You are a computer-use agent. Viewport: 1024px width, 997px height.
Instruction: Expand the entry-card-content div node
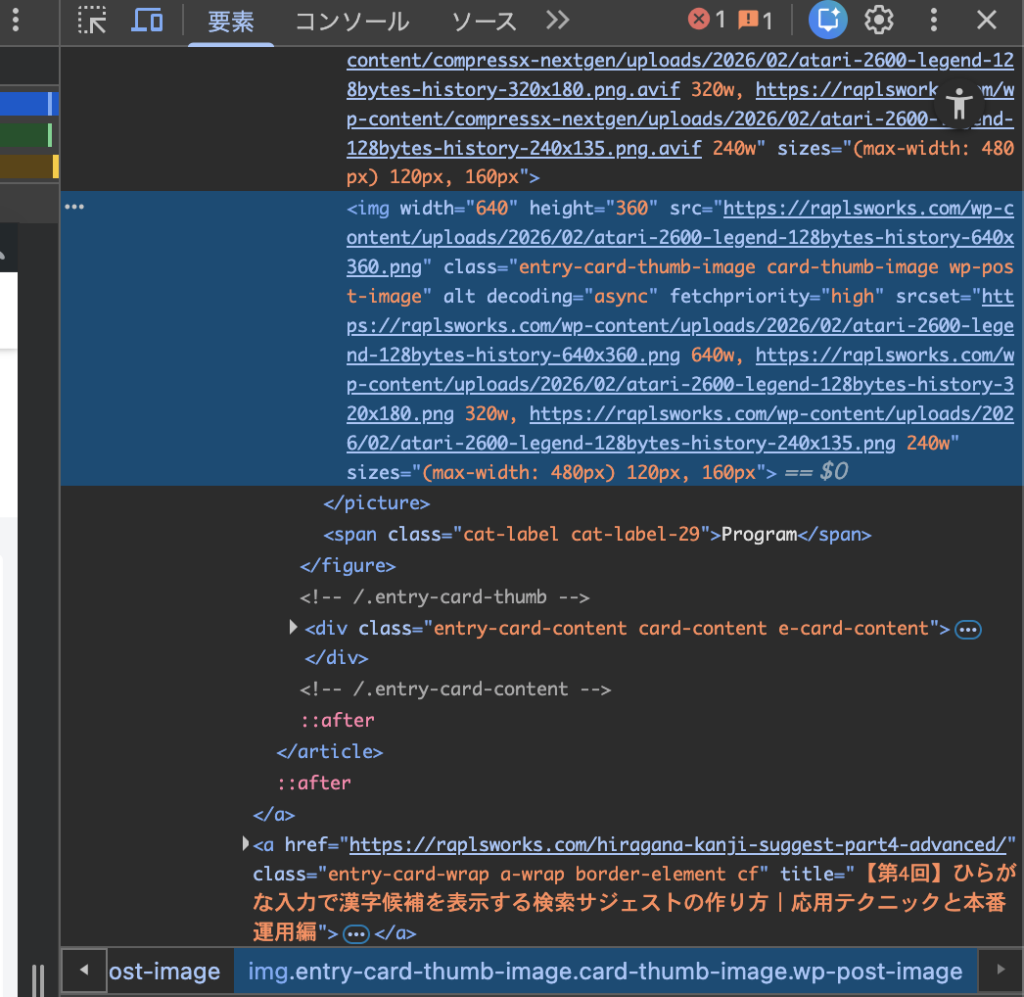point(293,627)
